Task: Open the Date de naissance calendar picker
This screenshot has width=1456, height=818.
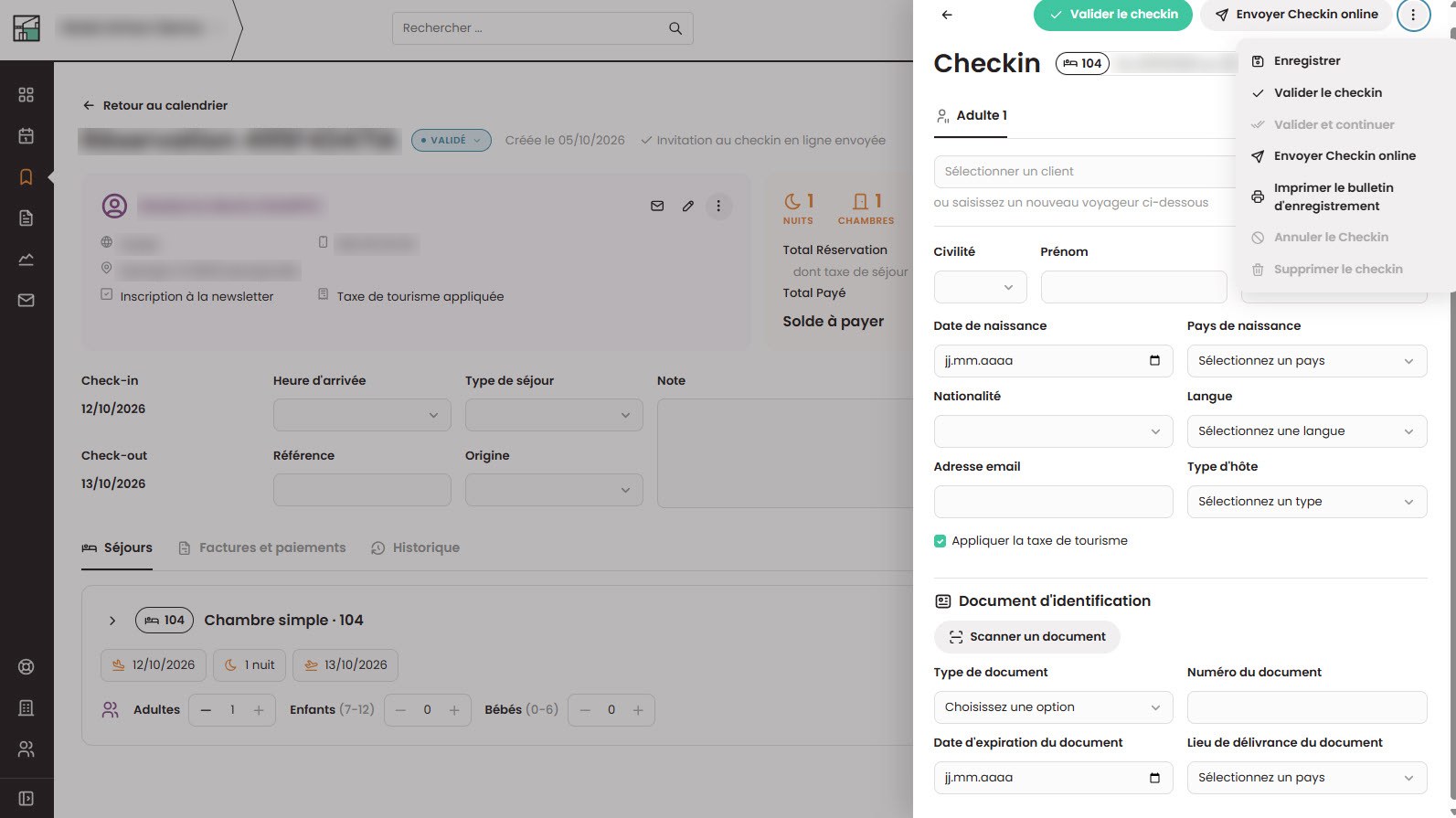Action: click(x=1154, y=361)
